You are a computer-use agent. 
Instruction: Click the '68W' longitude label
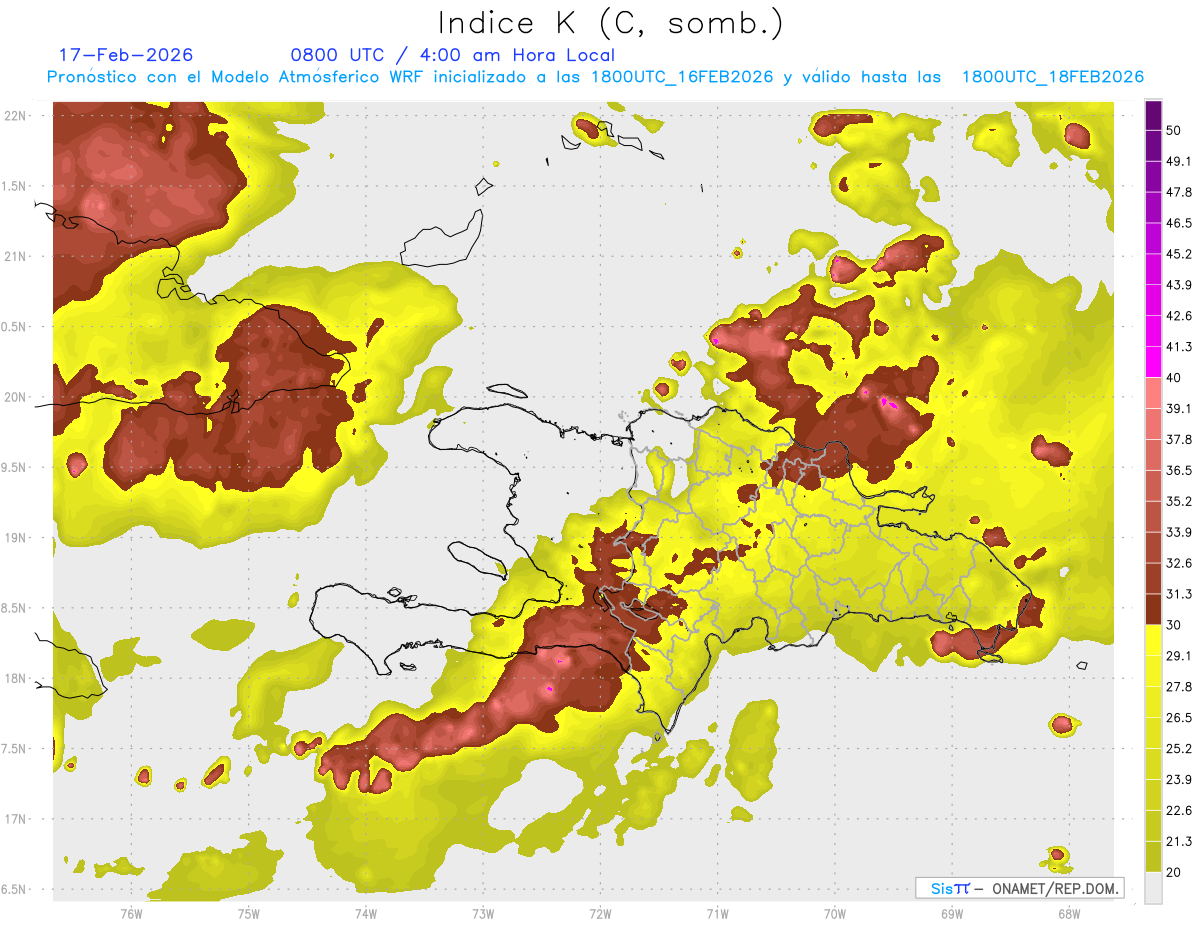click(1069, 913)
